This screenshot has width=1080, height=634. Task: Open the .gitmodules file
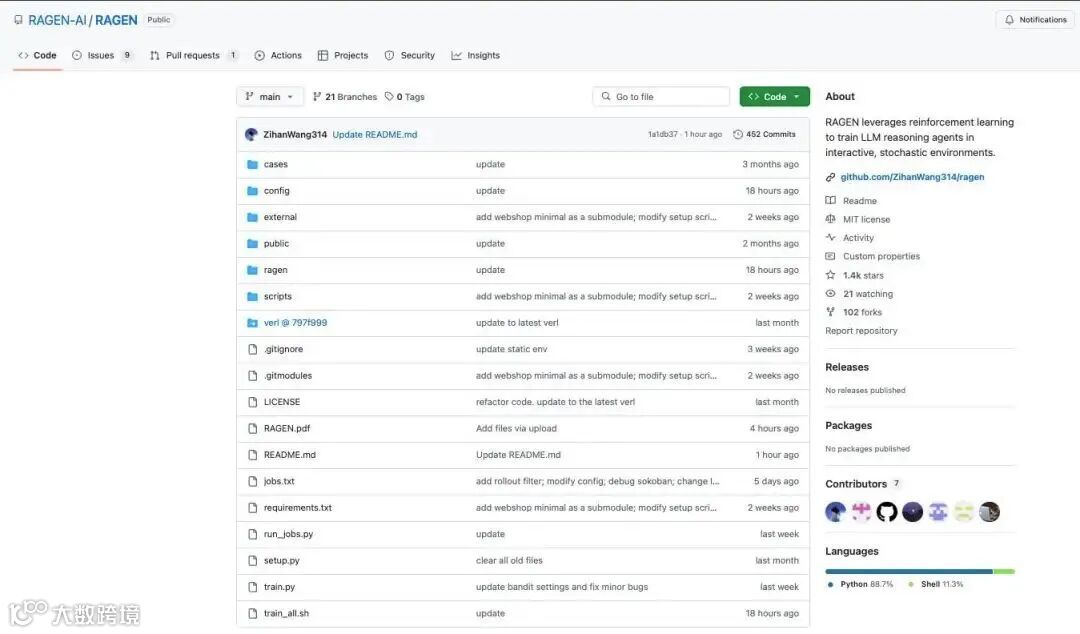pyautogui.click(x=288, y=376)
